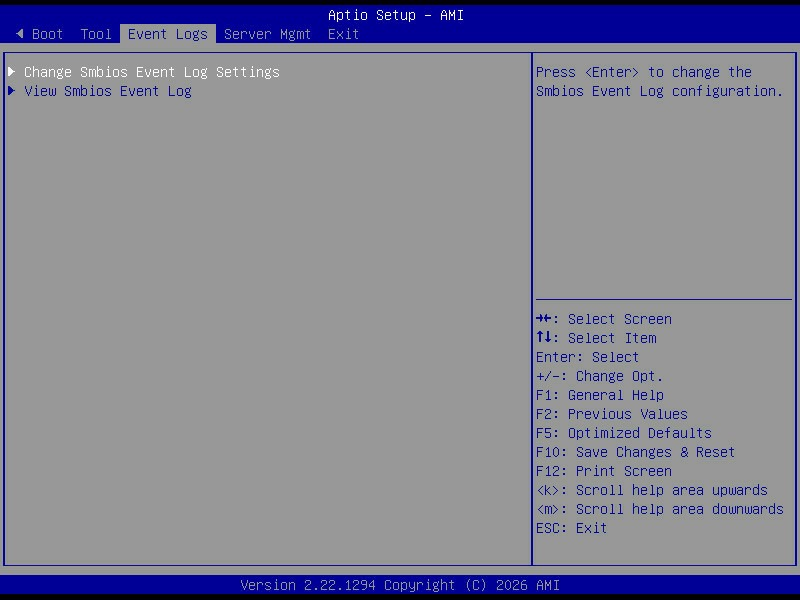Click the F2: Previous Values hint

[612, 414]
